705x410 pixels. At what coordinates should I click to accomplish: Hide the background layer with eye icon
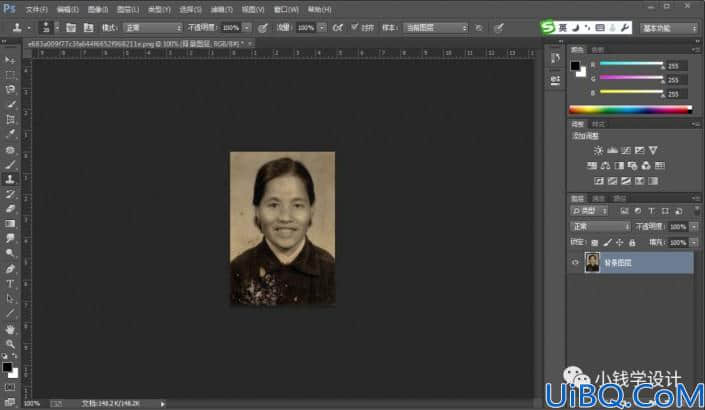pos(575,263)
